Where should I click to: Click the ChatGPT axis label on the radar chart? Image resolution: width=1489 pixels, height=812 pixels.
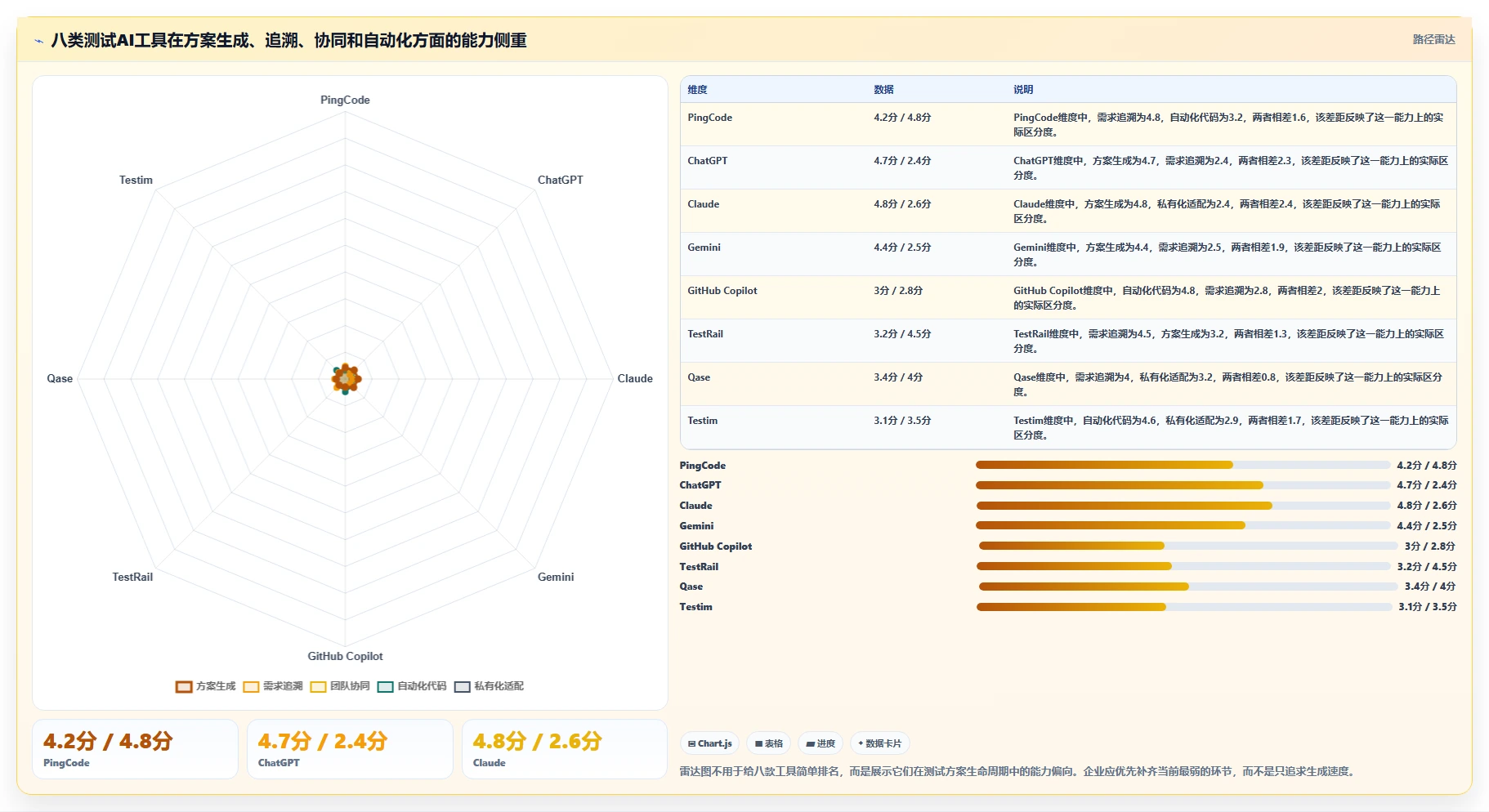pos(561,180)
